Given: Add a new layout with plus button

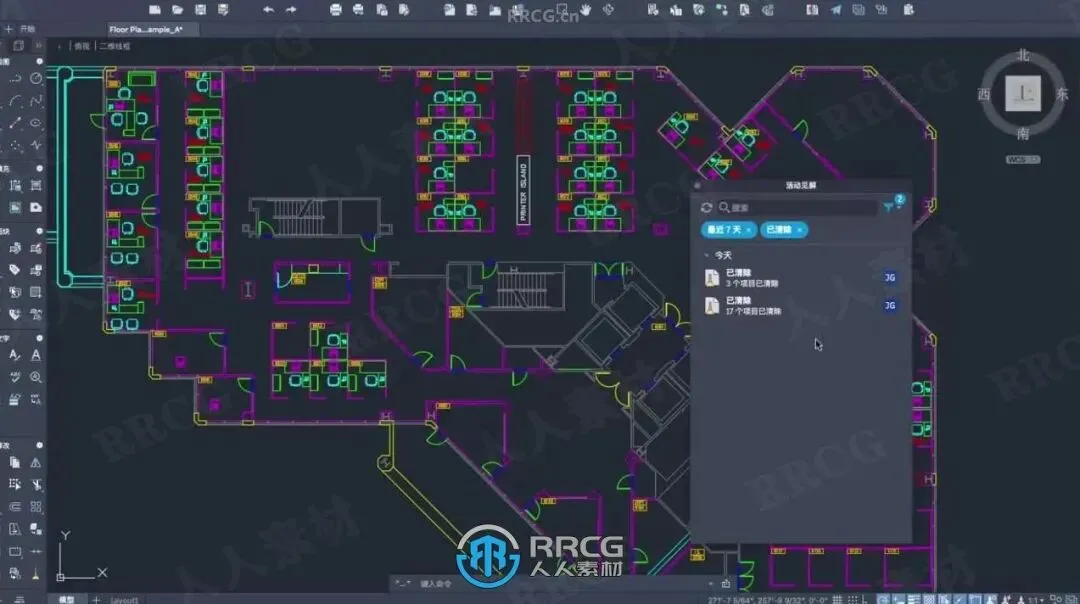Looking at the screenshot, I should [x=96, y=599].
